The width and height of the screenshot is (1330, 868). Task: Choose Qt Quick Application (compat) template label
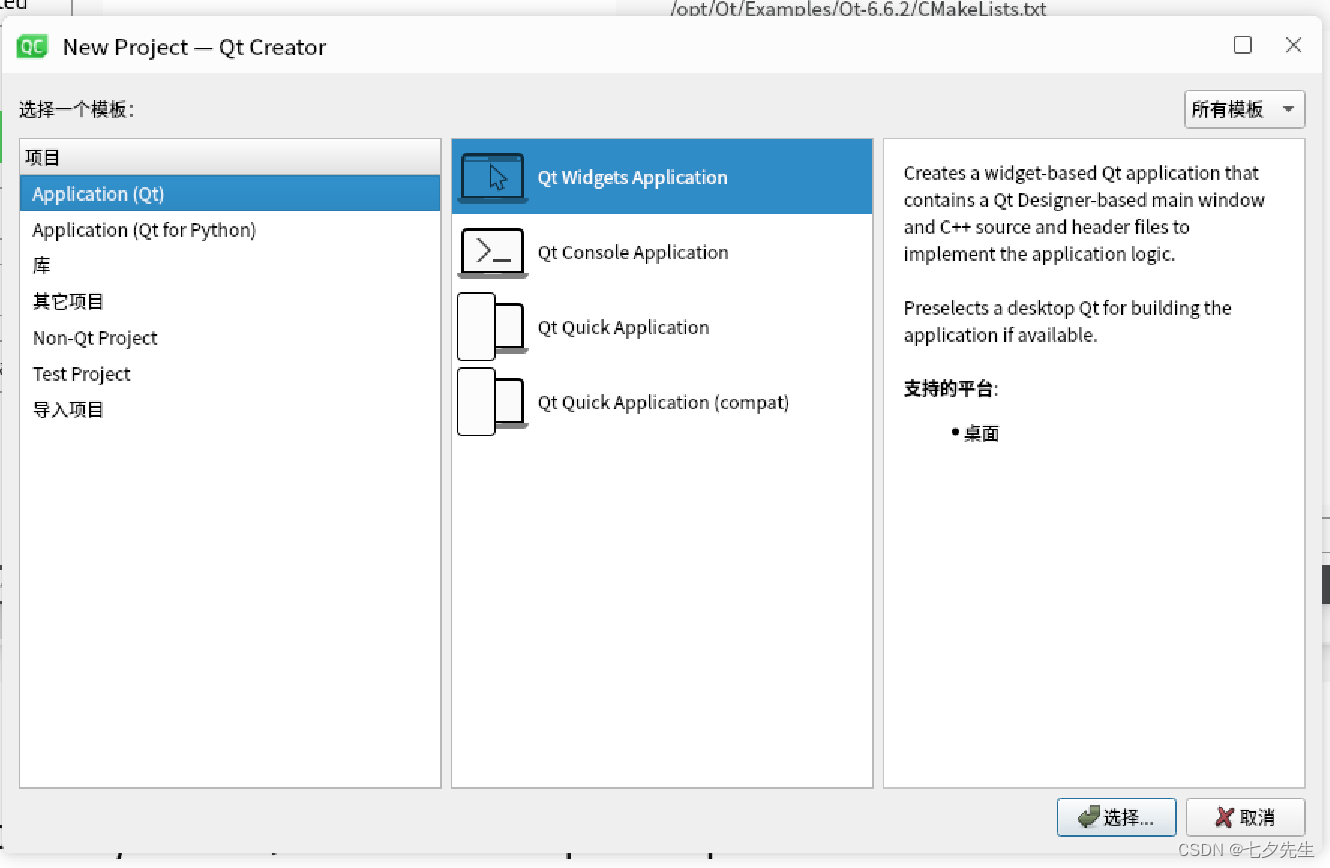(x=663, y=403)
